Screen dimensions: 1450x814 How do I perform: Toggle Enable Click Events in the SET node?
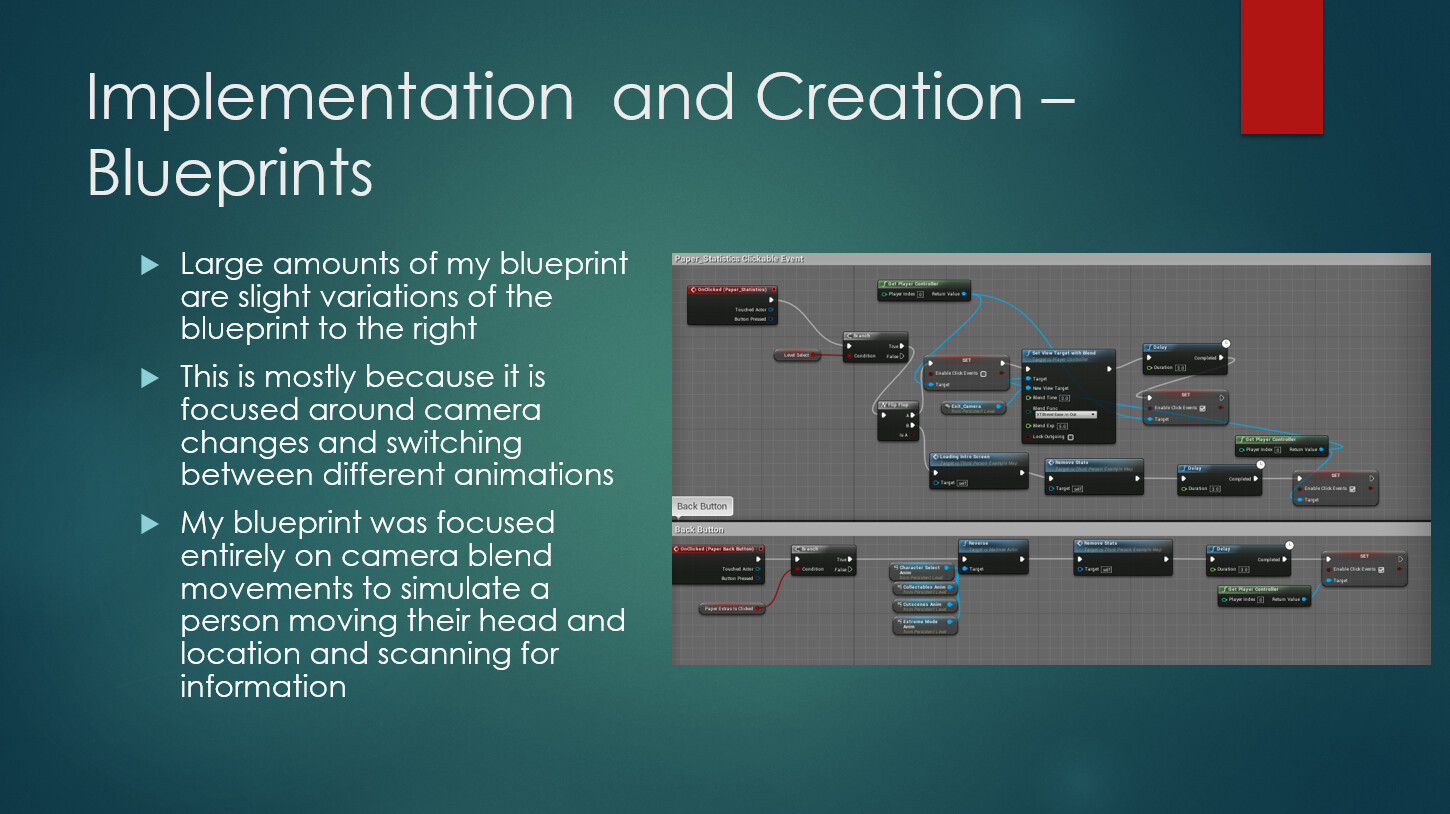coord(983,373)
